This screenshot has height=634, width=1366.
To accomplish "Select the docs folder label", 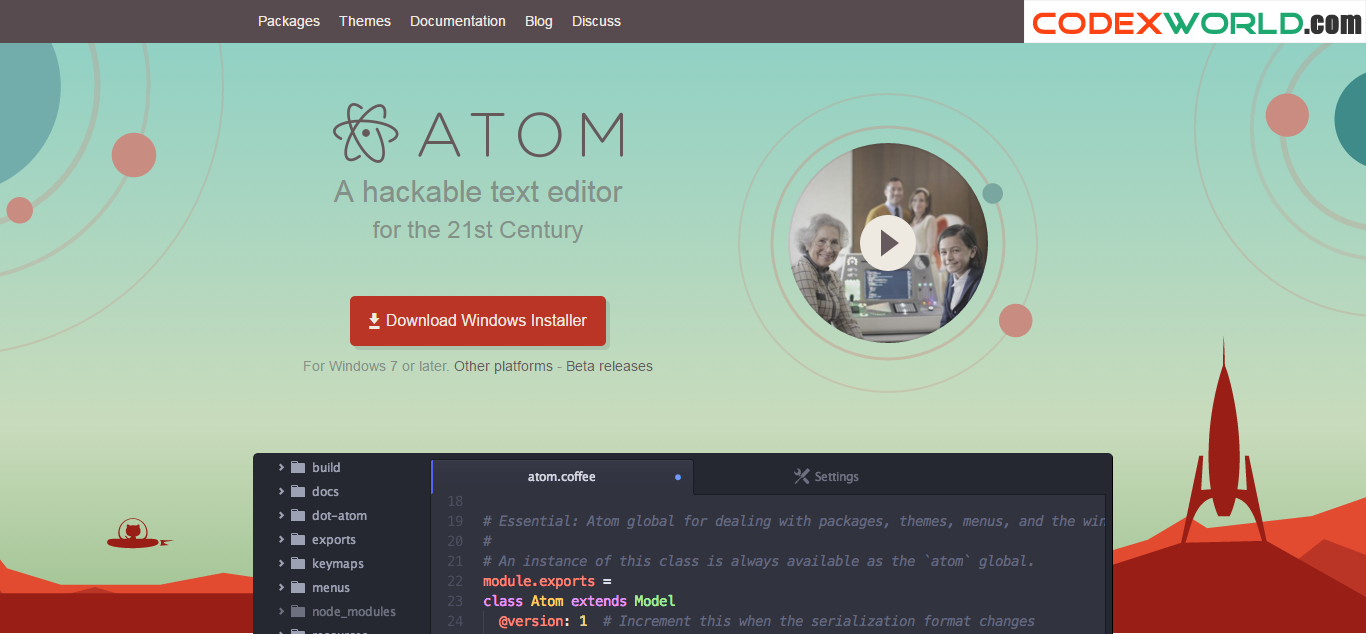I will pyautogui.click(x=325, y=491).
